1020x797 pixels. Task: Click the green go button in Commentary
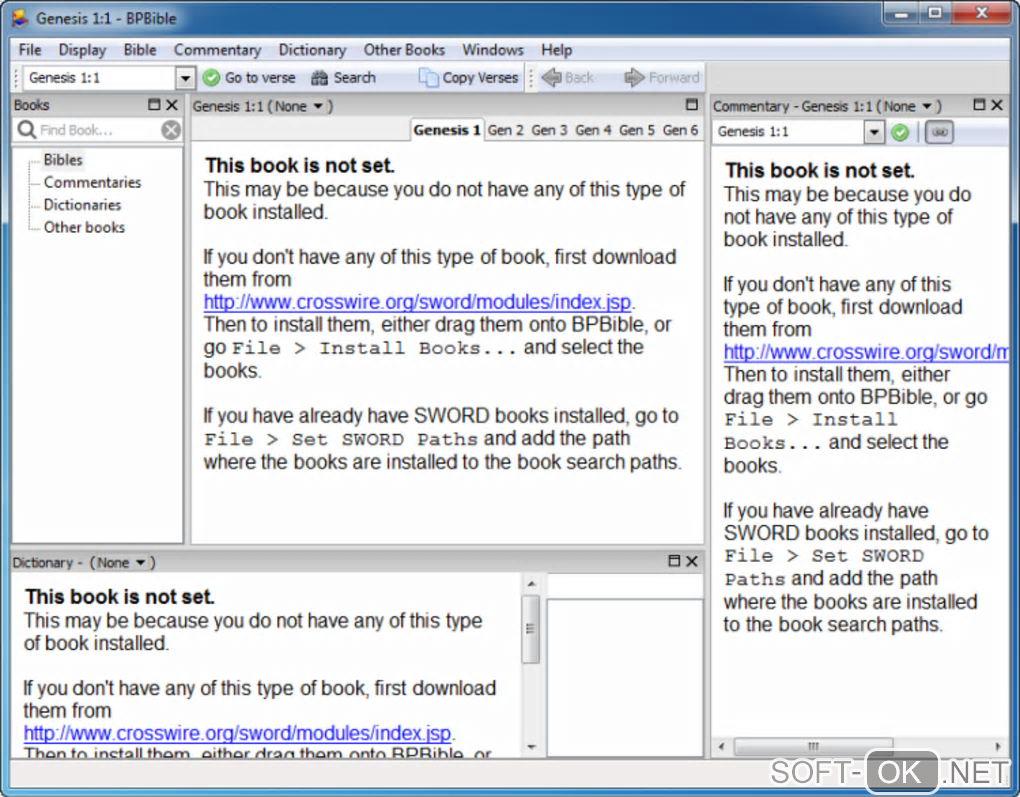[x=900, y=132]
